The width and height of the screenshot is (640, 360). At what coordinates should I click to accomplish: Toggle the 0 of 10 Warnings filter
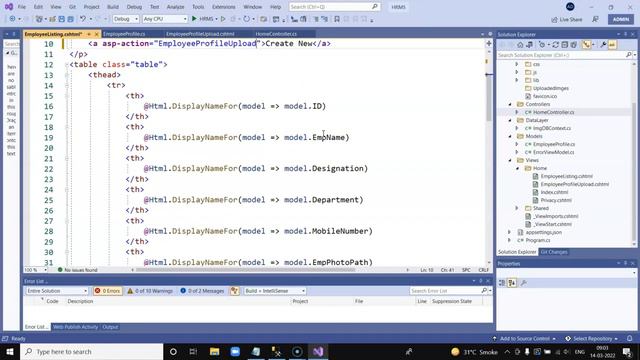tap(150, 291)
